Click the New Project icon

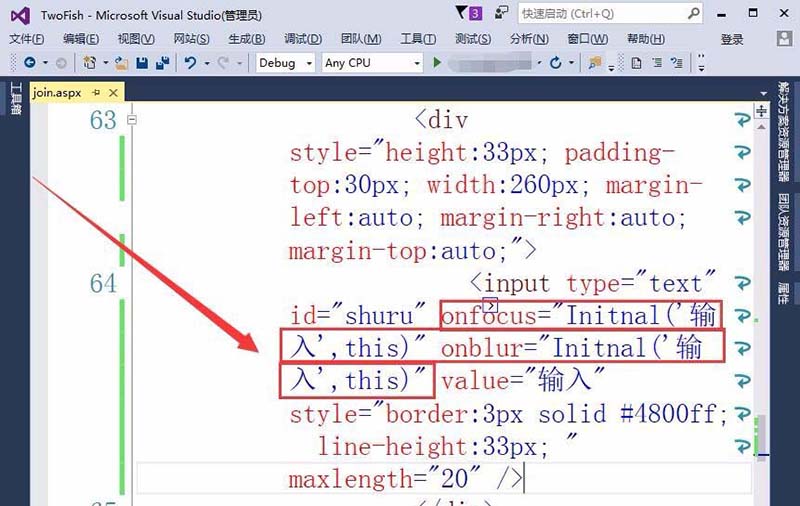tap(90, 63)
